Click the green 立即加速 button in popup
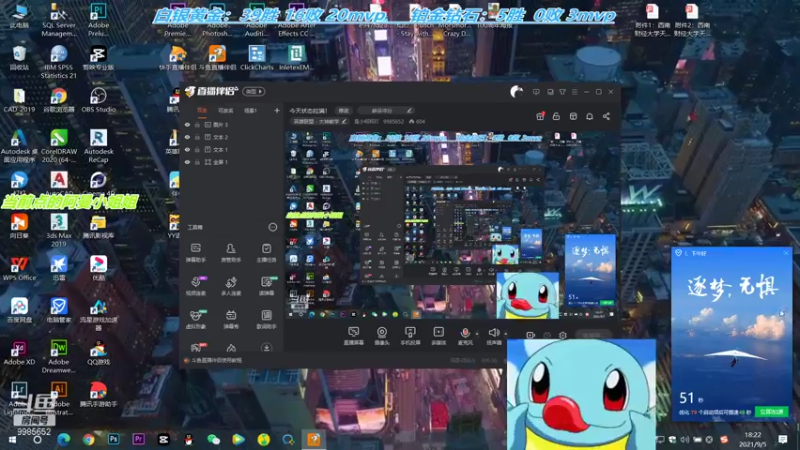 pos(771,412)
